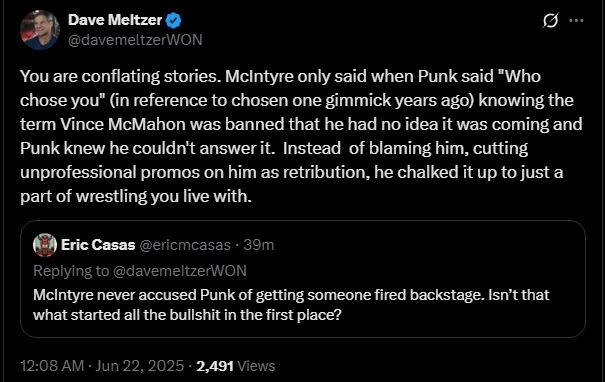Open Dave Meltzer display name link

coord(115,20)
